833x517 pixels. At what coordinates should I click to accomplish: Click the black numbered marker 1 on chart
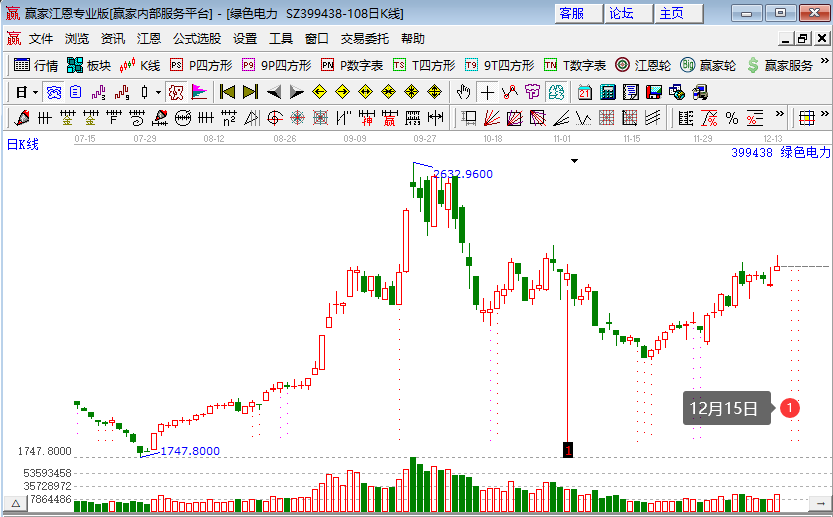point(568,450)
